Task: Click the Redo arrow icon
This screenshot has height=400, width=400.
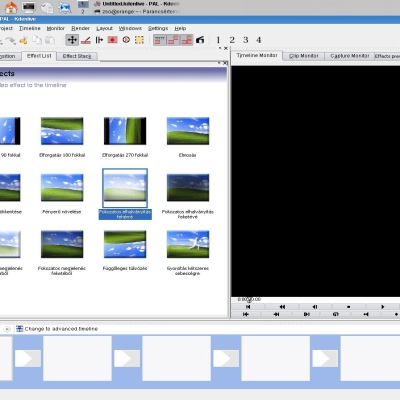Action: point(11,40)
